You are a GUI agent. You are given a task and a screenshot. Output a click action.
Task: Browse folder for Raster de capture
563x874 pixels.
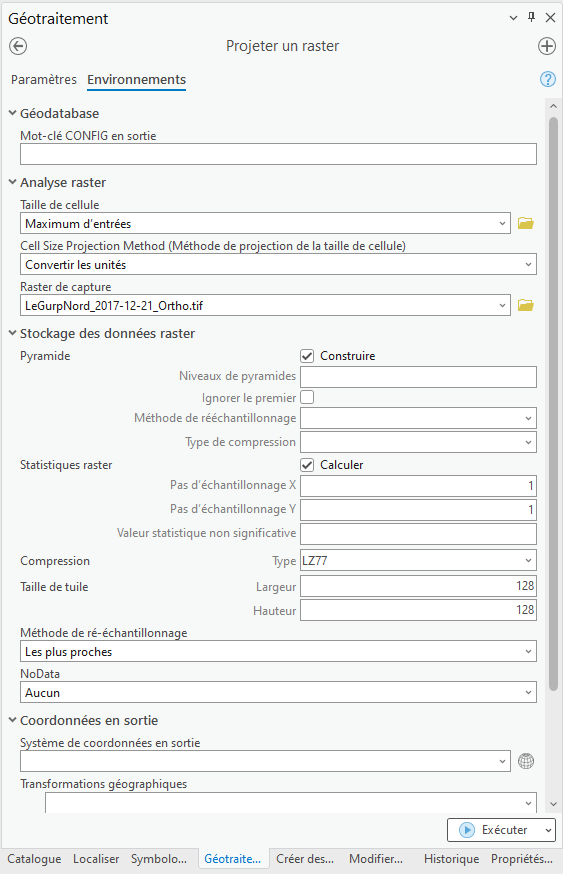point(526,305)
